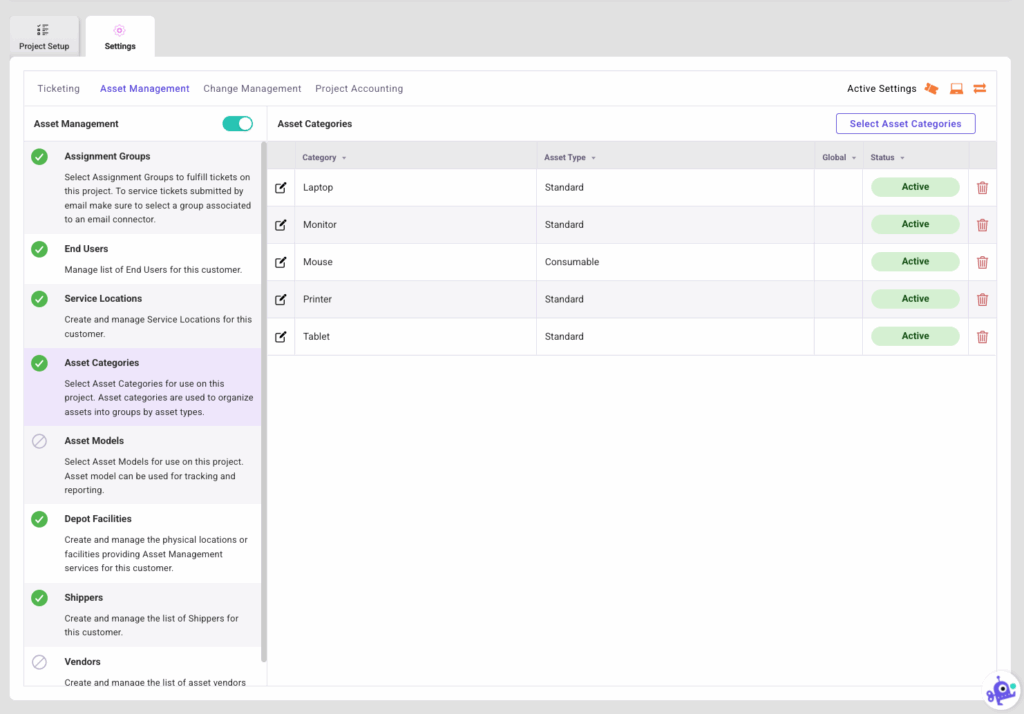Click the Select Asset Categories button

[905, 123]
